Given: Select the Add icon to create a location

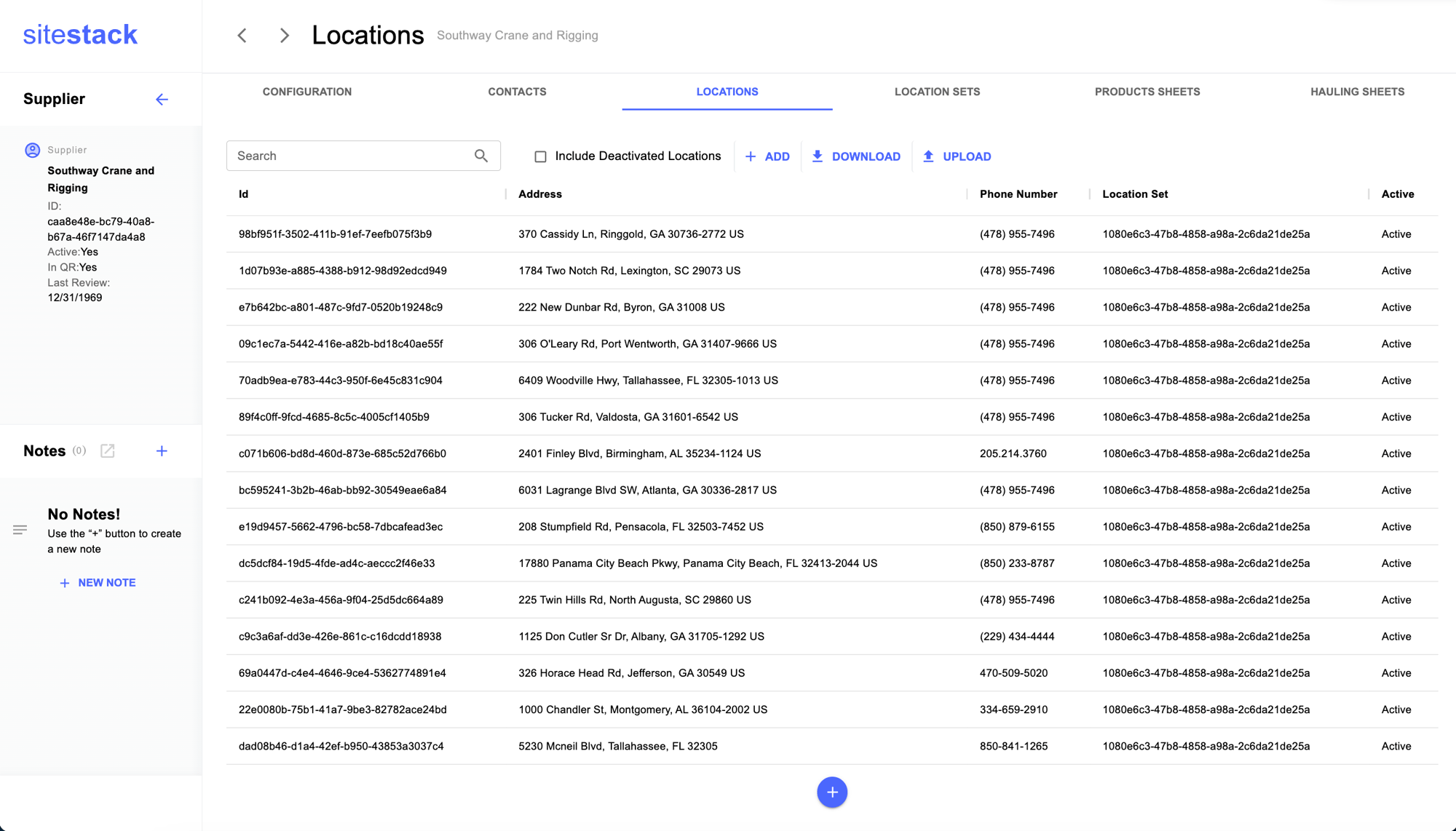Looking at the screenshot, I should coord(751,156).
